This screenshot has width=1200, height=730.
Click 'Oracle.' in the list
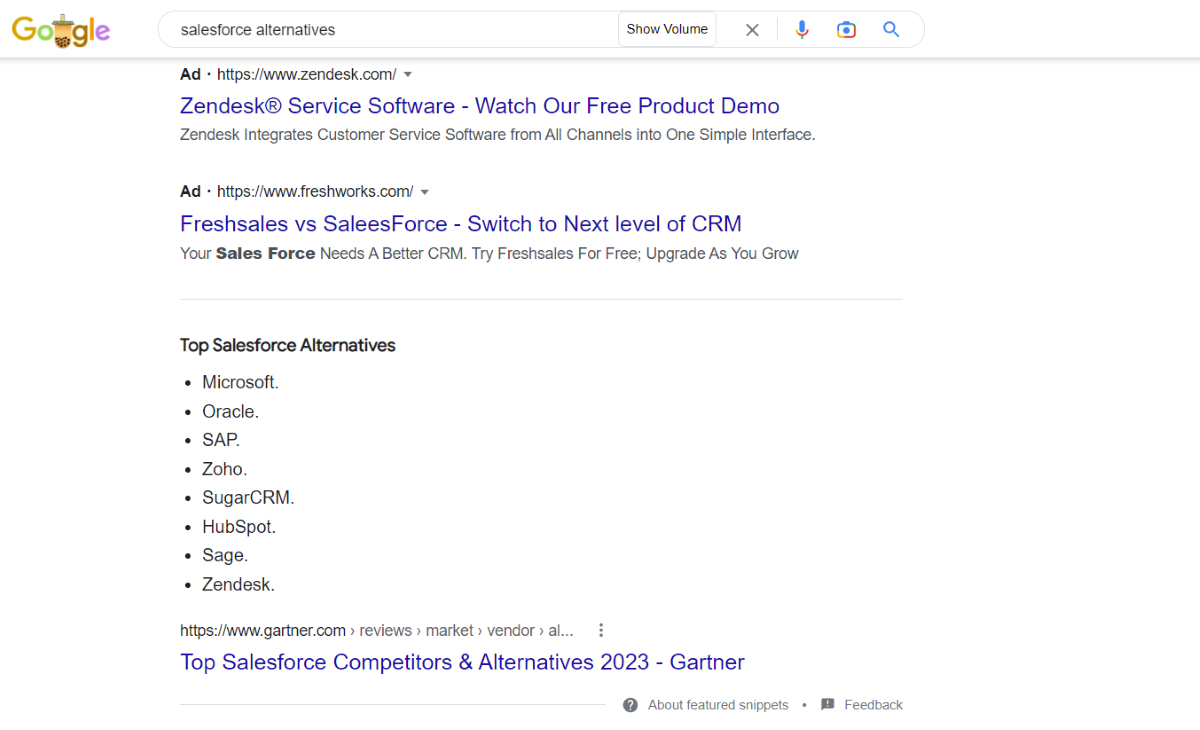coord(230,411)
